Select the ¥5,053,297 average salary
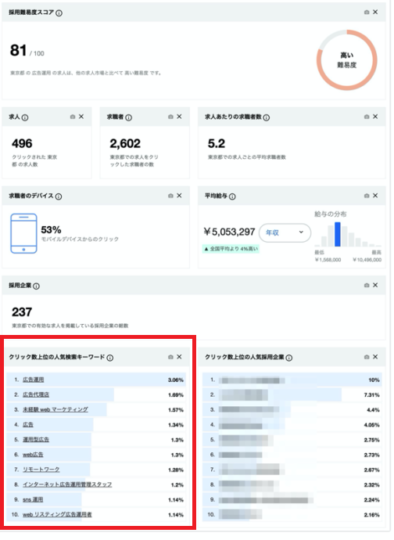 point(229,232)
